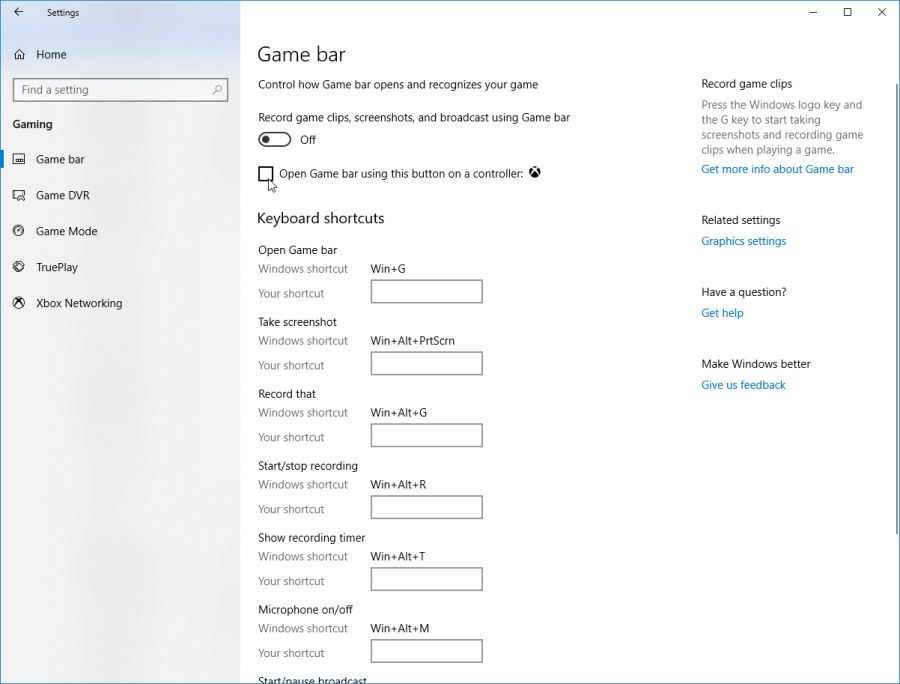Go to the Game DVR section
900x684 pixels.
(x=63, y=195)
